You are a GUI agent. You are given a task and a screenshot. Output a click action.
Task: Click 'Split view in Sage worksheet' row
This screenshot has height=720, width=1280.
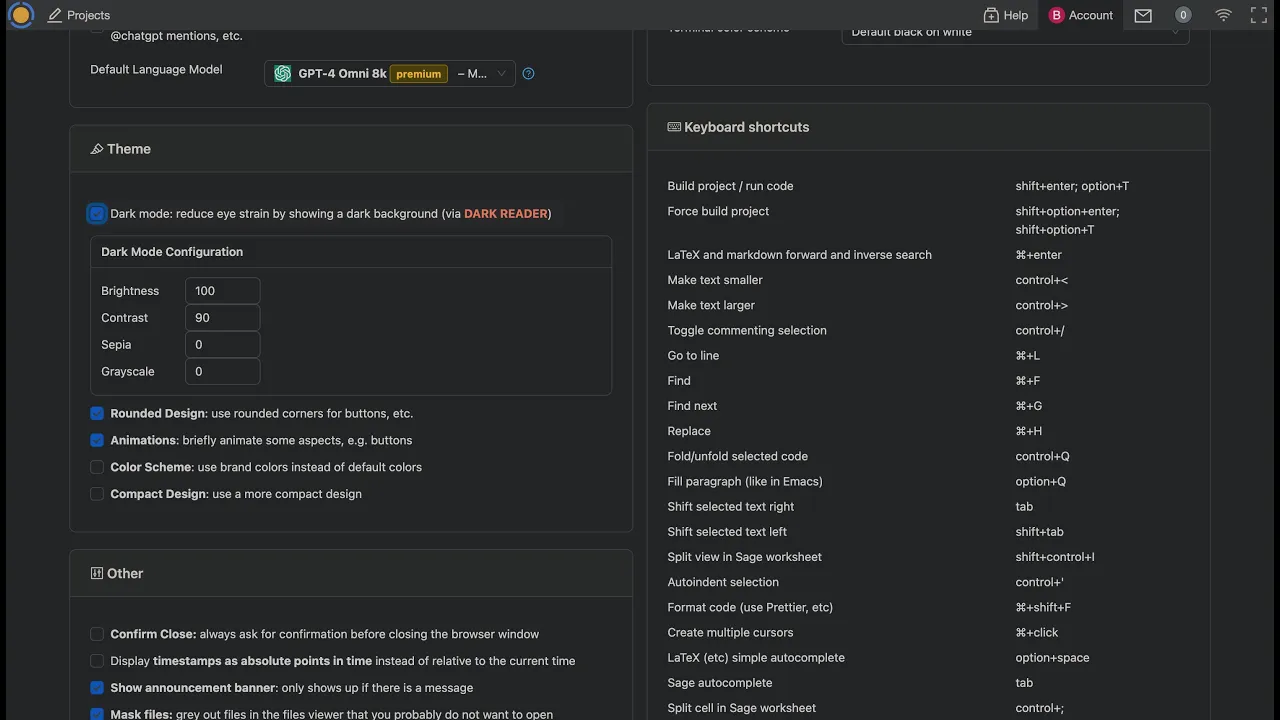928,557
